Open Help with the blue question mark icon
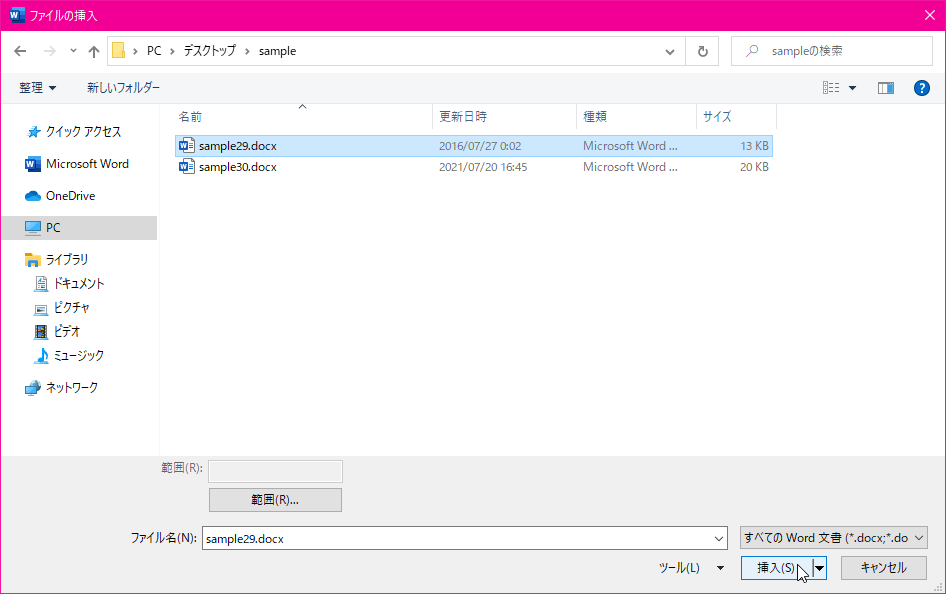This screenshot has height=594, width=946. 921,87
